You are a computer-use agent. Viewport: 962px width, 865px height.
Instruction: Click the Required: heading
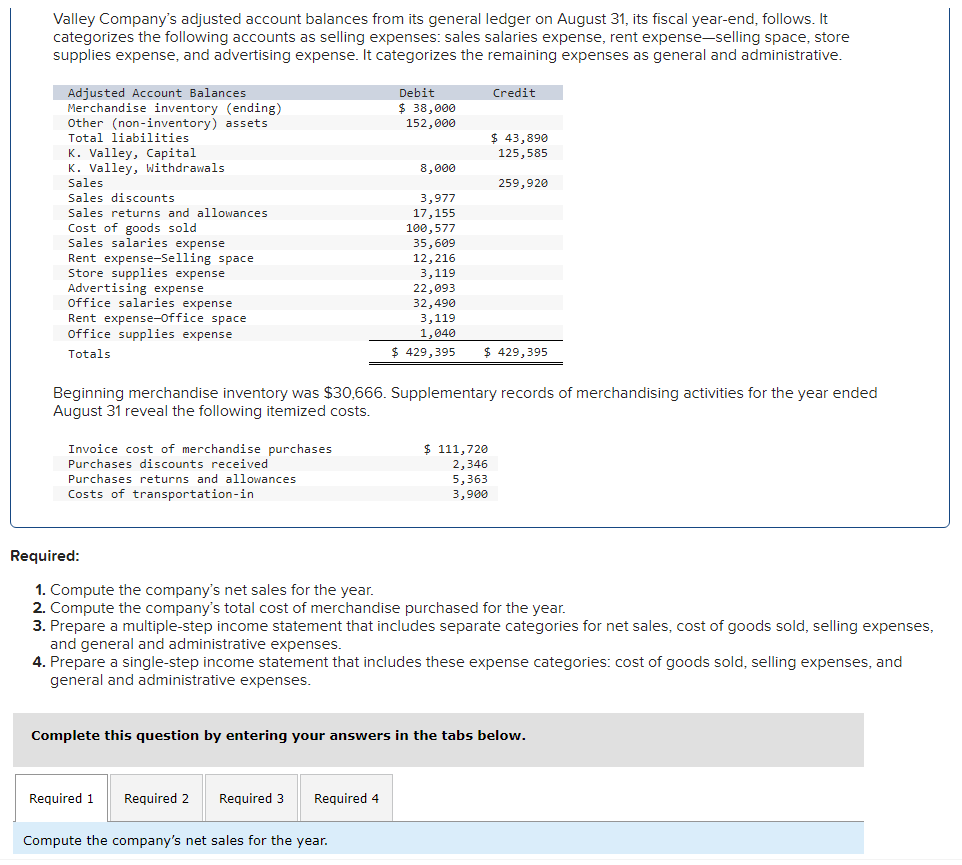(x=45, y=556)
